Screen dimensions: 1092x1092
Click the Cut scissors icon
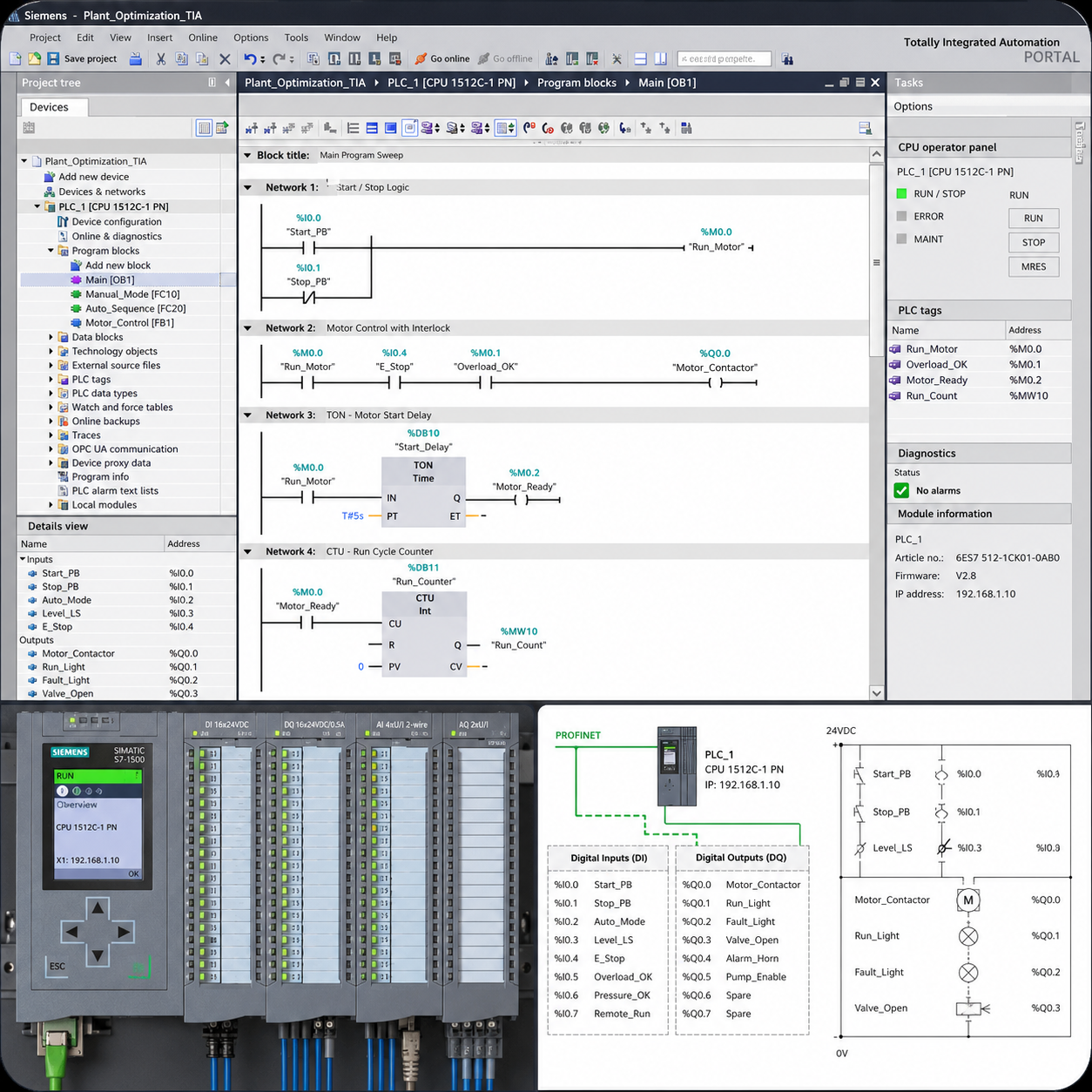click(x=160, y=58)
